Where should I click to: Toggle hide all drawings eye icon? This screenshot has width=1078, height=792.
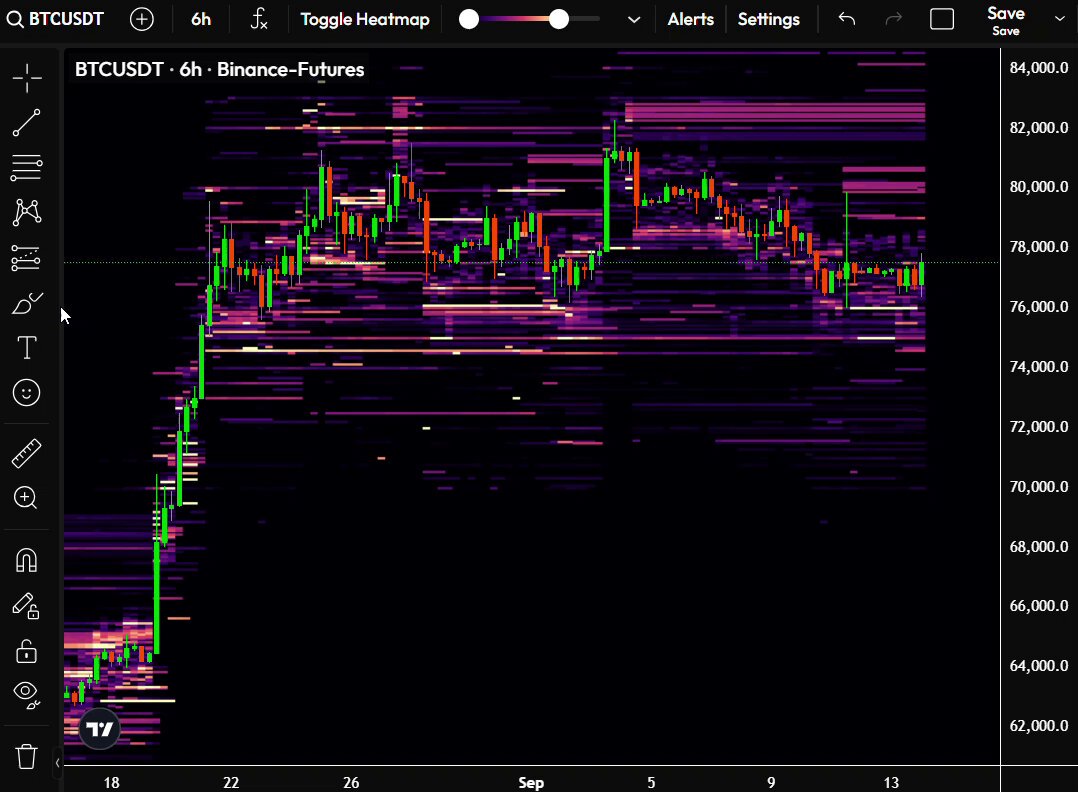tap(27, 695)
